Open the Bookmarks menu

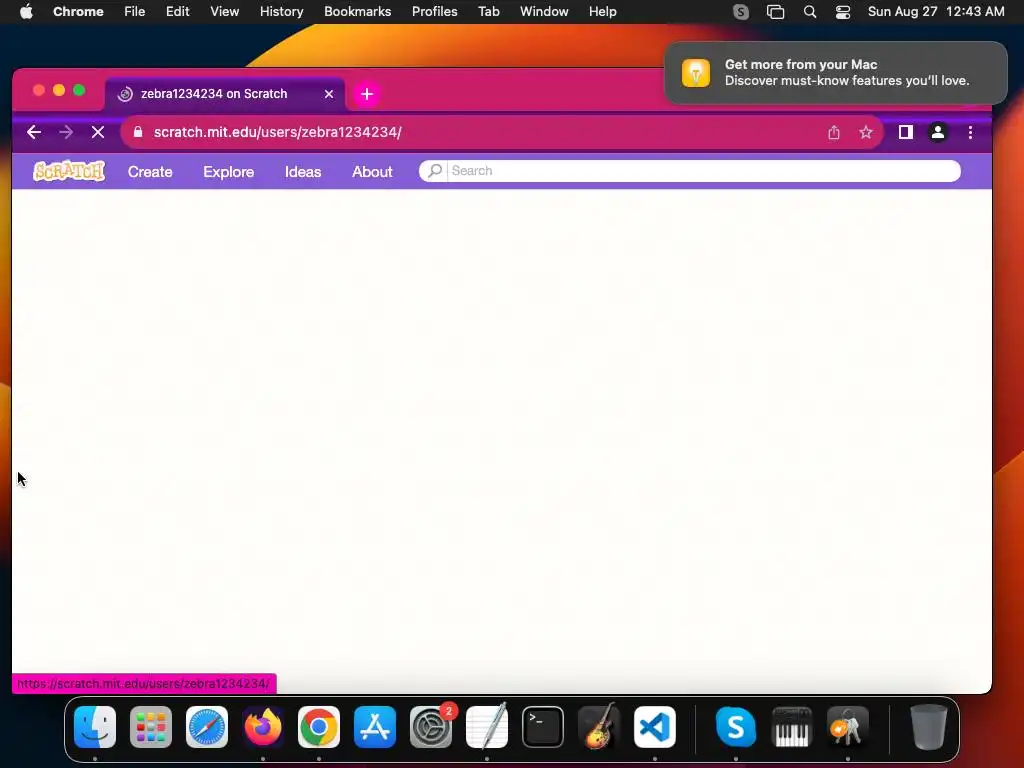[358, 12]
